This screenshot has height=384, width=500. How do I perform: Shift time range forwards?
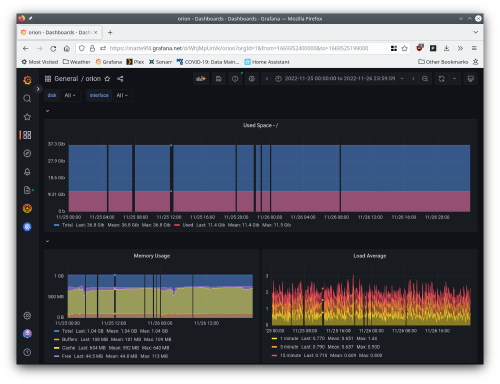pyautogui.click(x=413, y=79)
